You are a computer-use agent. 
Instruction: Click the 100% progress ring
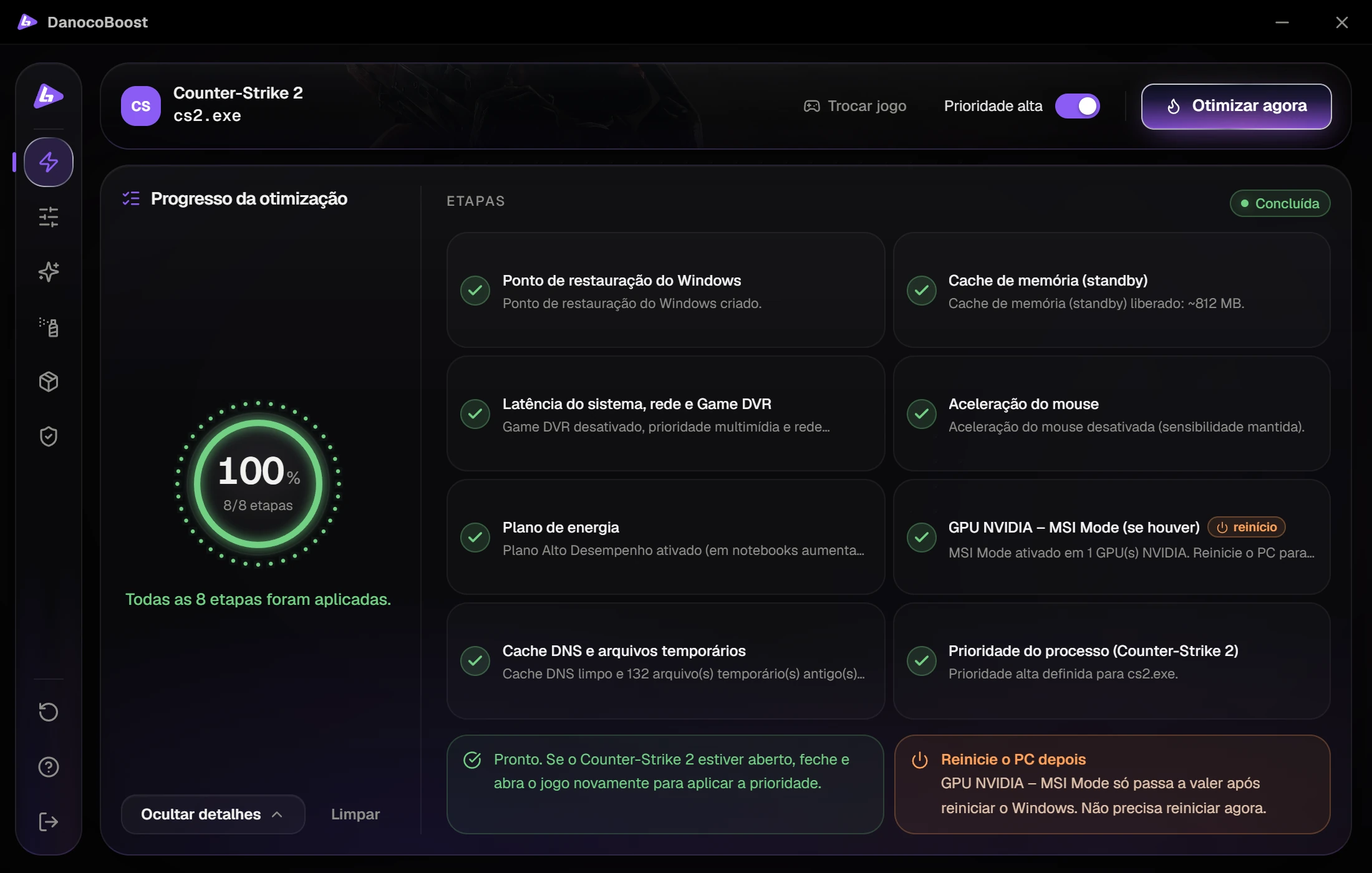click(x=258, y=484)
